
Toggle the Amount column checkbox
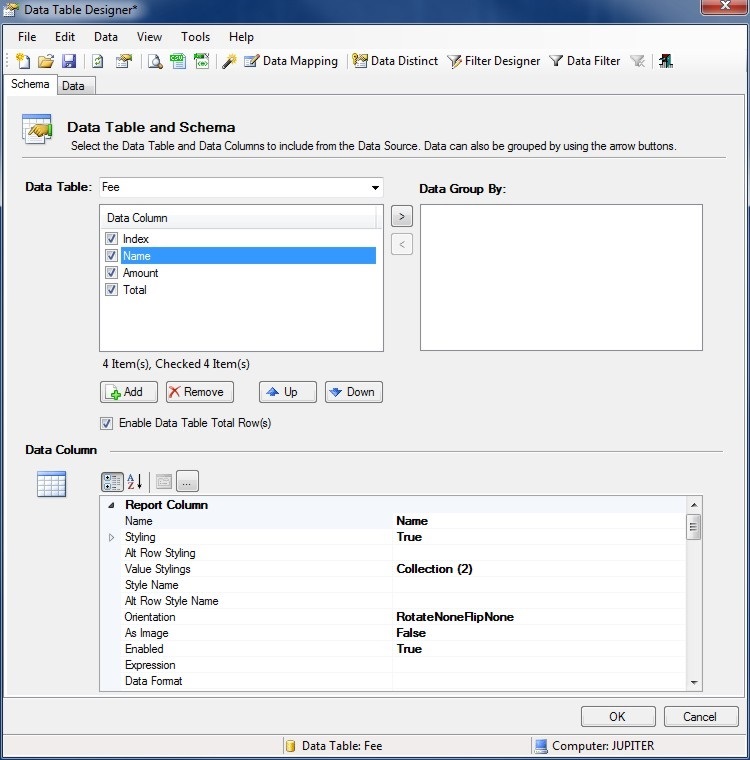[111, 273]
